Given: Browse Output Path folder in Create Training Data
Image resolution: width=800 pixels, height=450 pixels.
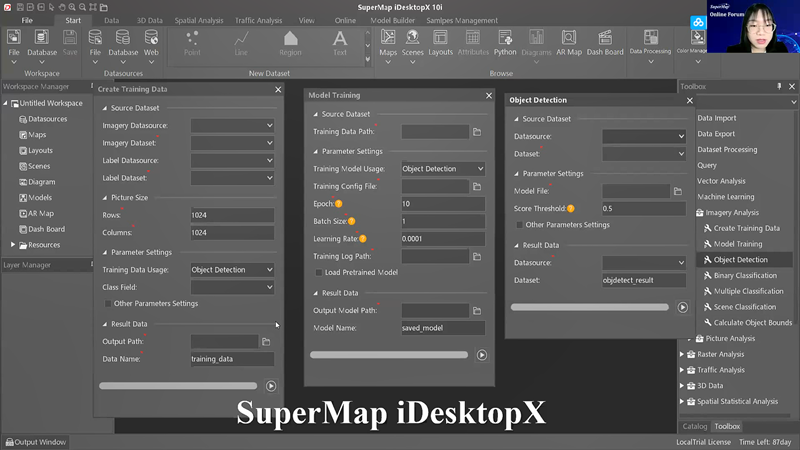Looking at the screenshot, I should (266, 341).
